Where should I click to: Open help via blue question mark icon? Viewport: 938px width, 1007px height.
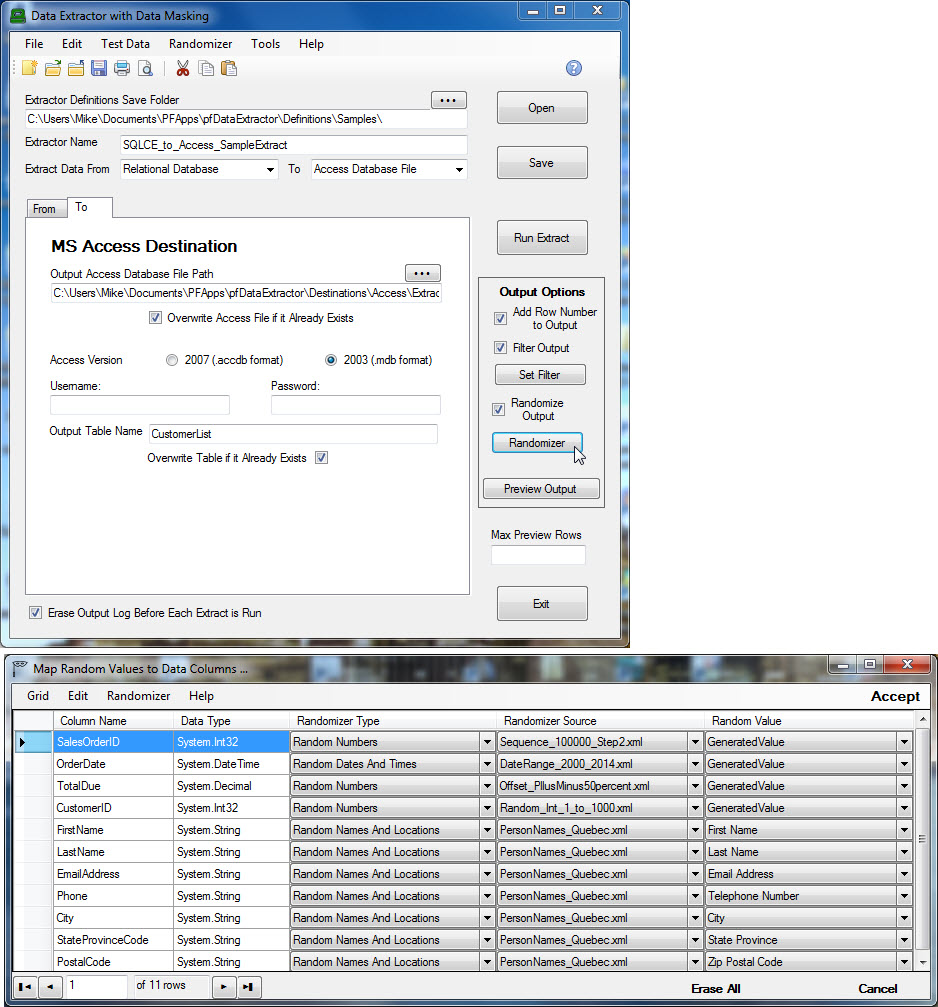point(573,68)
